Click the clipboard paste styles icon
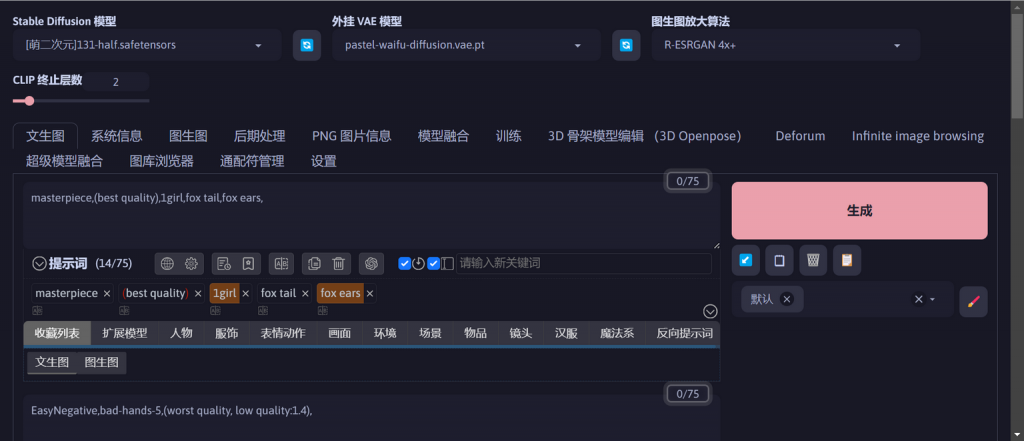Image resolution: width=1024 pixels, height=441 pixels. click(846, 261)
